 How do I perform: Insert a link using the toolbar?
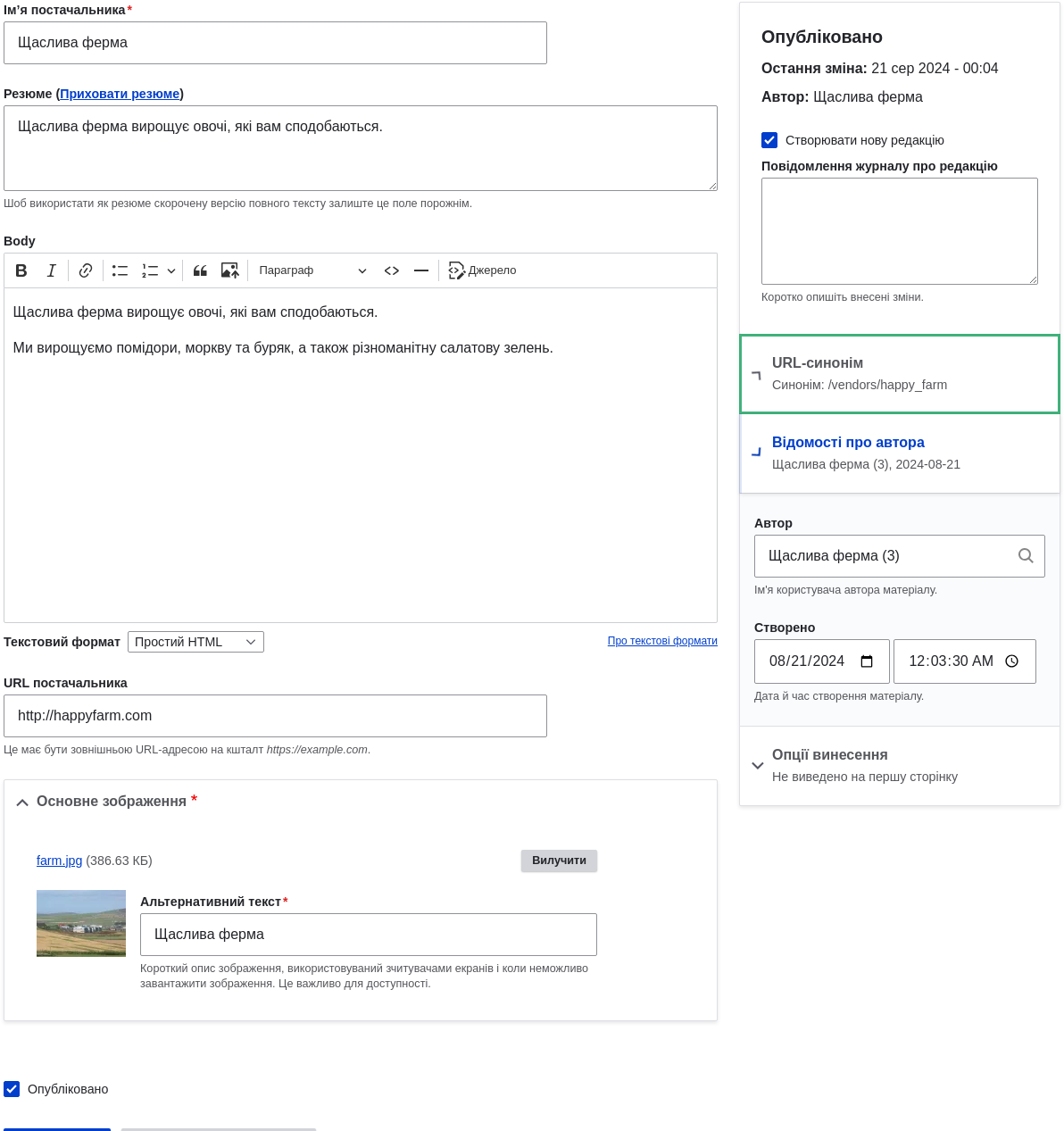coord(86,270)
